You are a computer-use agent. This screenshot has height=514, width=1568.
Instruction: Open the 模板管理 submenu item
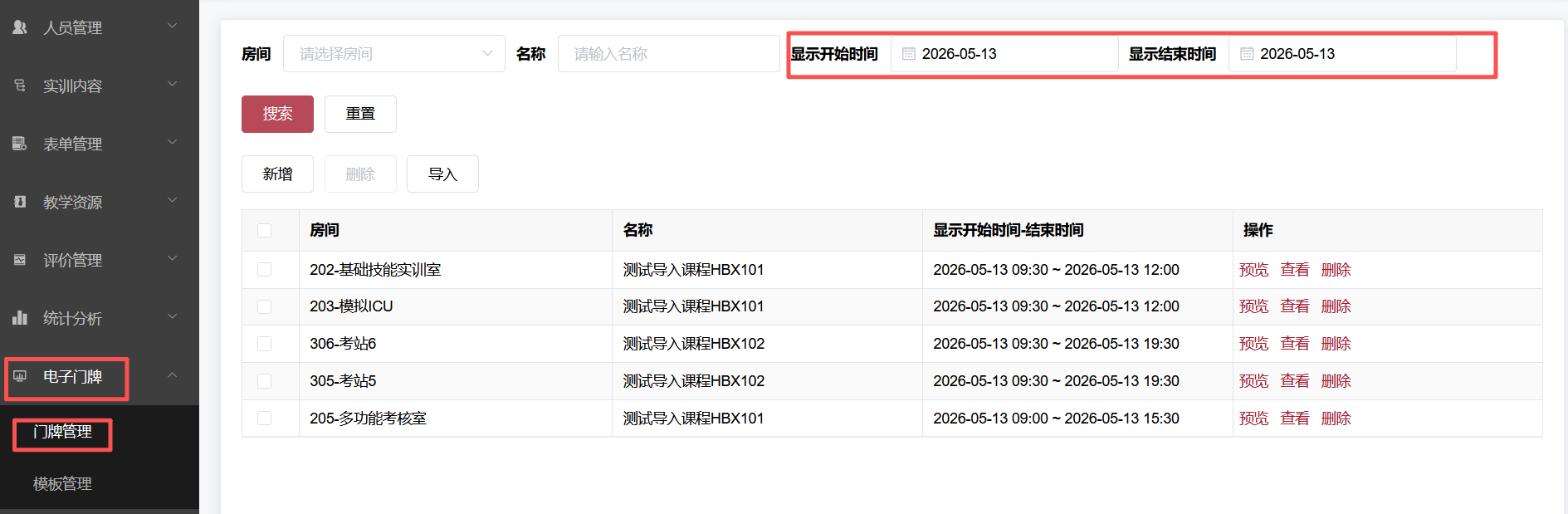[x=62, y=484]
